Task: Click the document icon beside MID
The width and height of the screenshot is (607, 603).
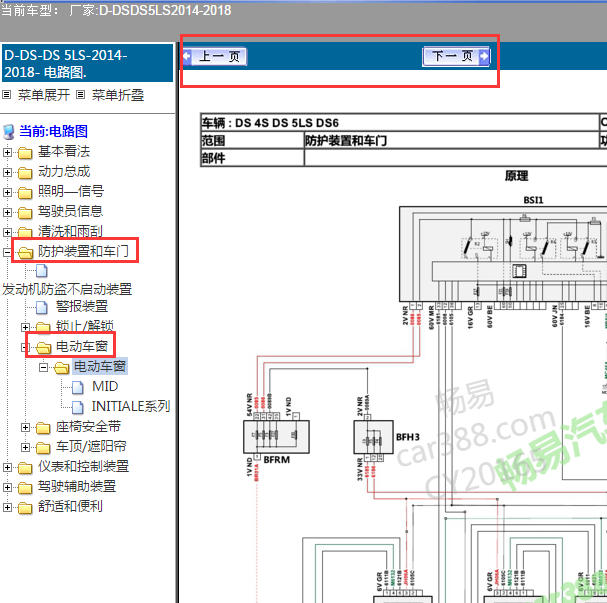Action: tap(78, 387)
